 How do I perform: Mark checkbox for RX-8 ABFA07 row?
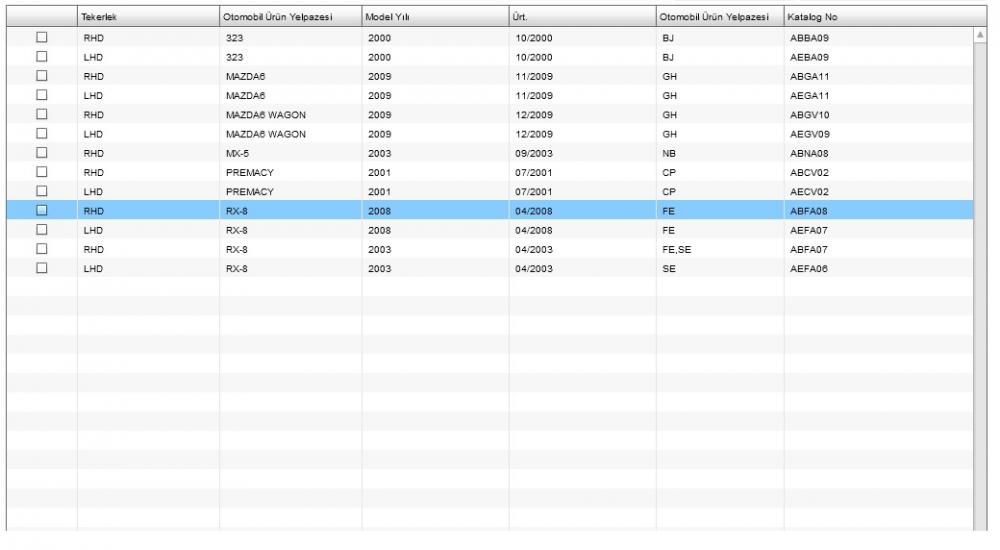(x=41, y=249)
